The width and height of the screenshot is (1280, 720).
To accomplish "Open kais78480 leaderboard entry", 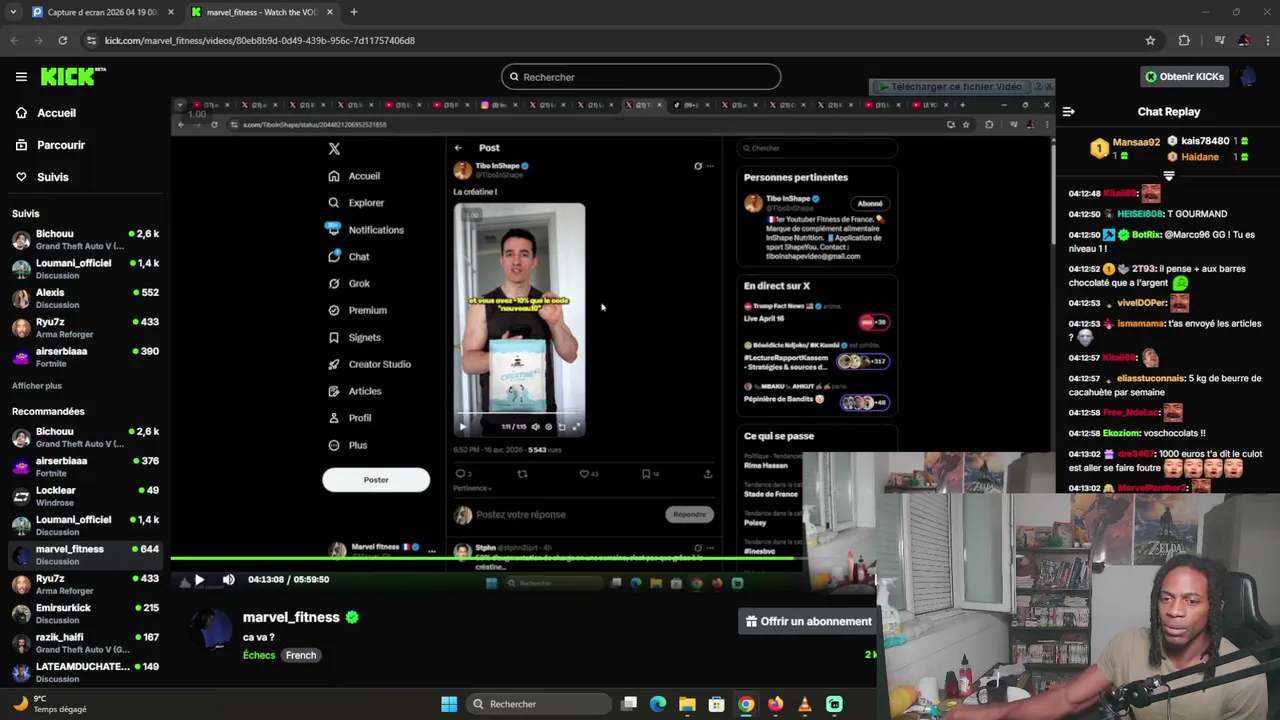I will [1208, 141].
